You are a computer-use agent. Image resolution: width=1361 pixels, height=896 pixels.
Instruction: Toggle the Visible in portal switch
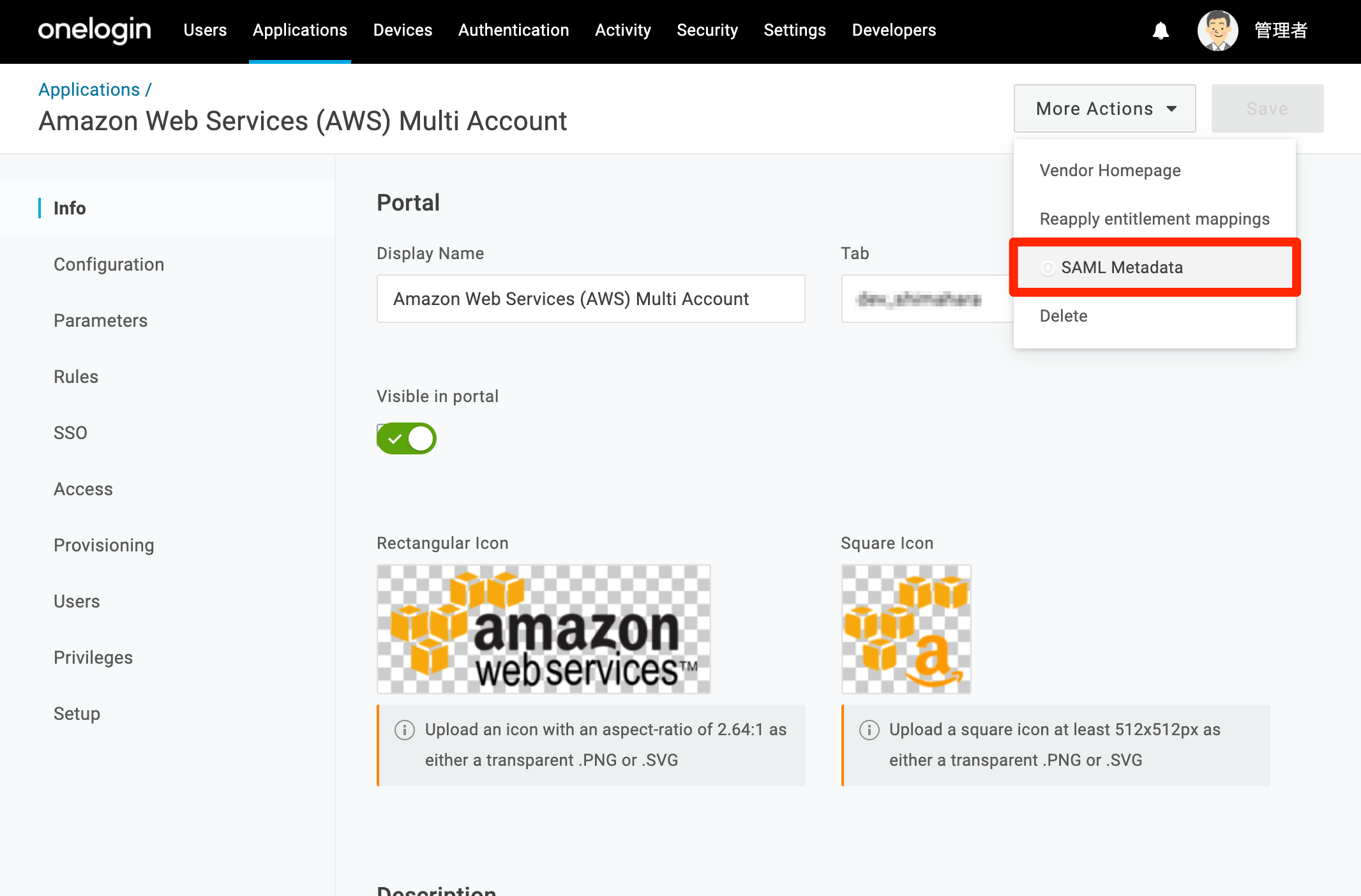point(407,438)
